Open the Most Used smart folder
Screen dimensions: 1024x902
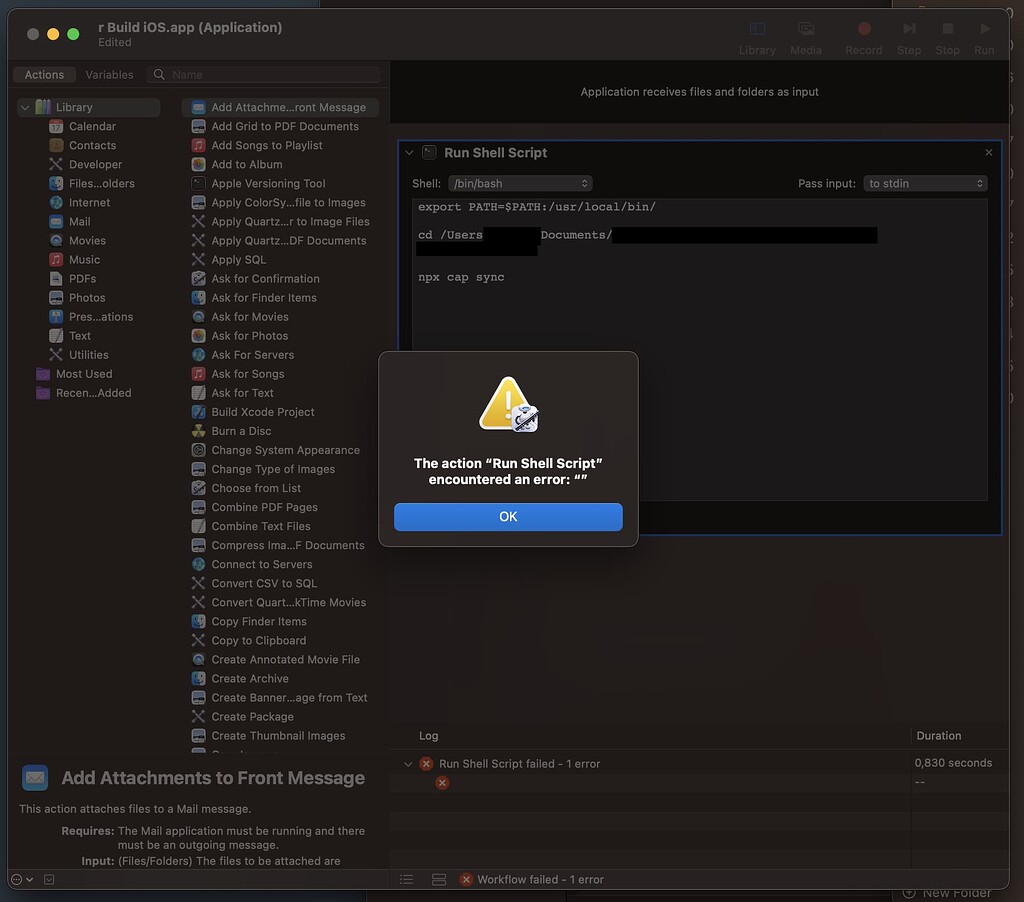[x=84, y=374]
